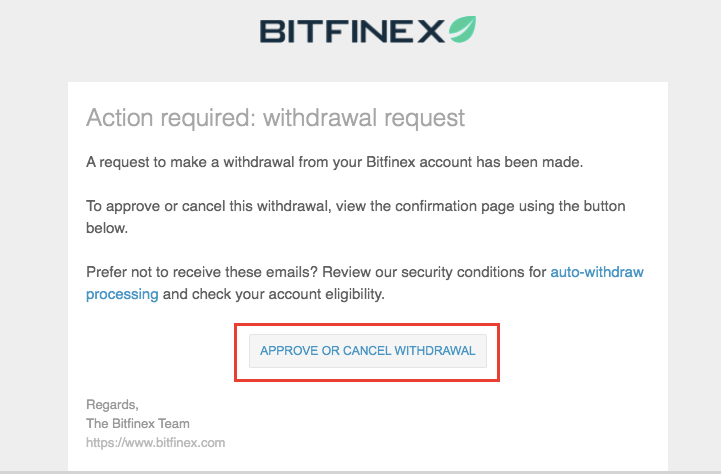Image resolution: width=721 pixels, height=474 pixels.
Task: Open the auto-withdraw link
Action: pyautogui.click(x=597, y=272)
